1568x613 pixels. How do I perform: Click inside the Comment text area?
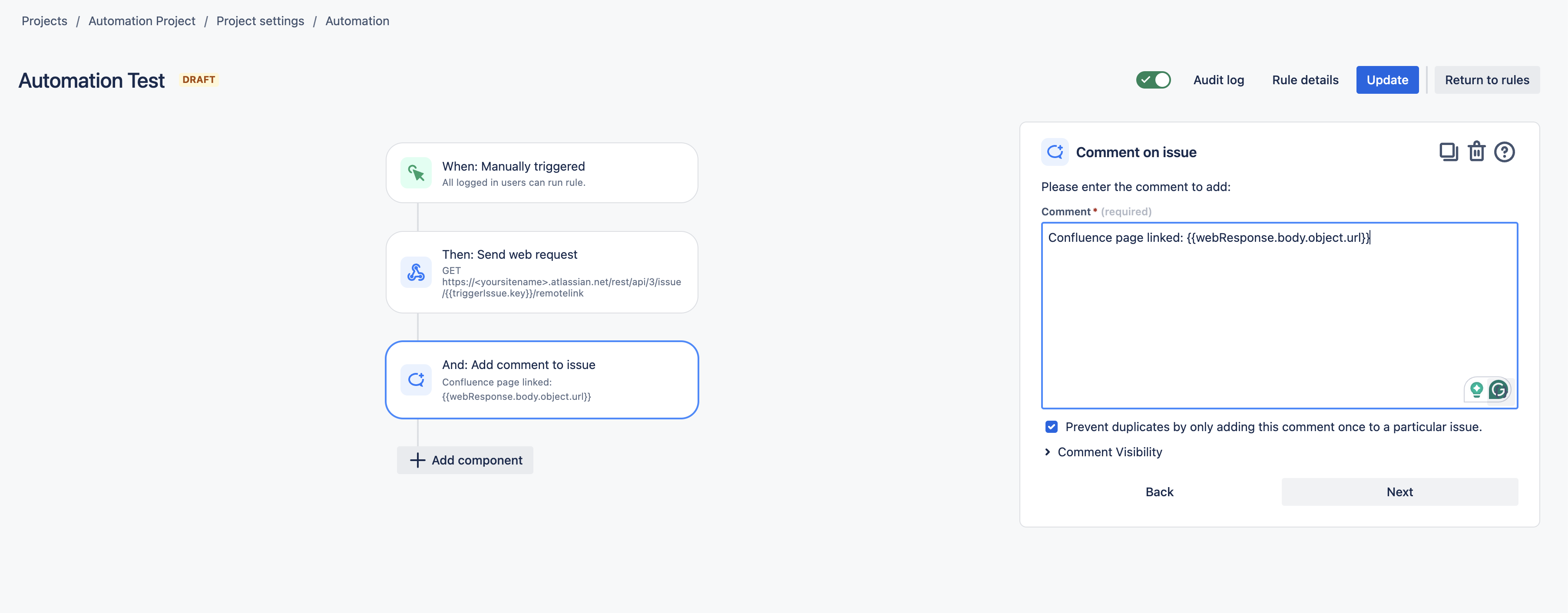tap(1278, 316)
